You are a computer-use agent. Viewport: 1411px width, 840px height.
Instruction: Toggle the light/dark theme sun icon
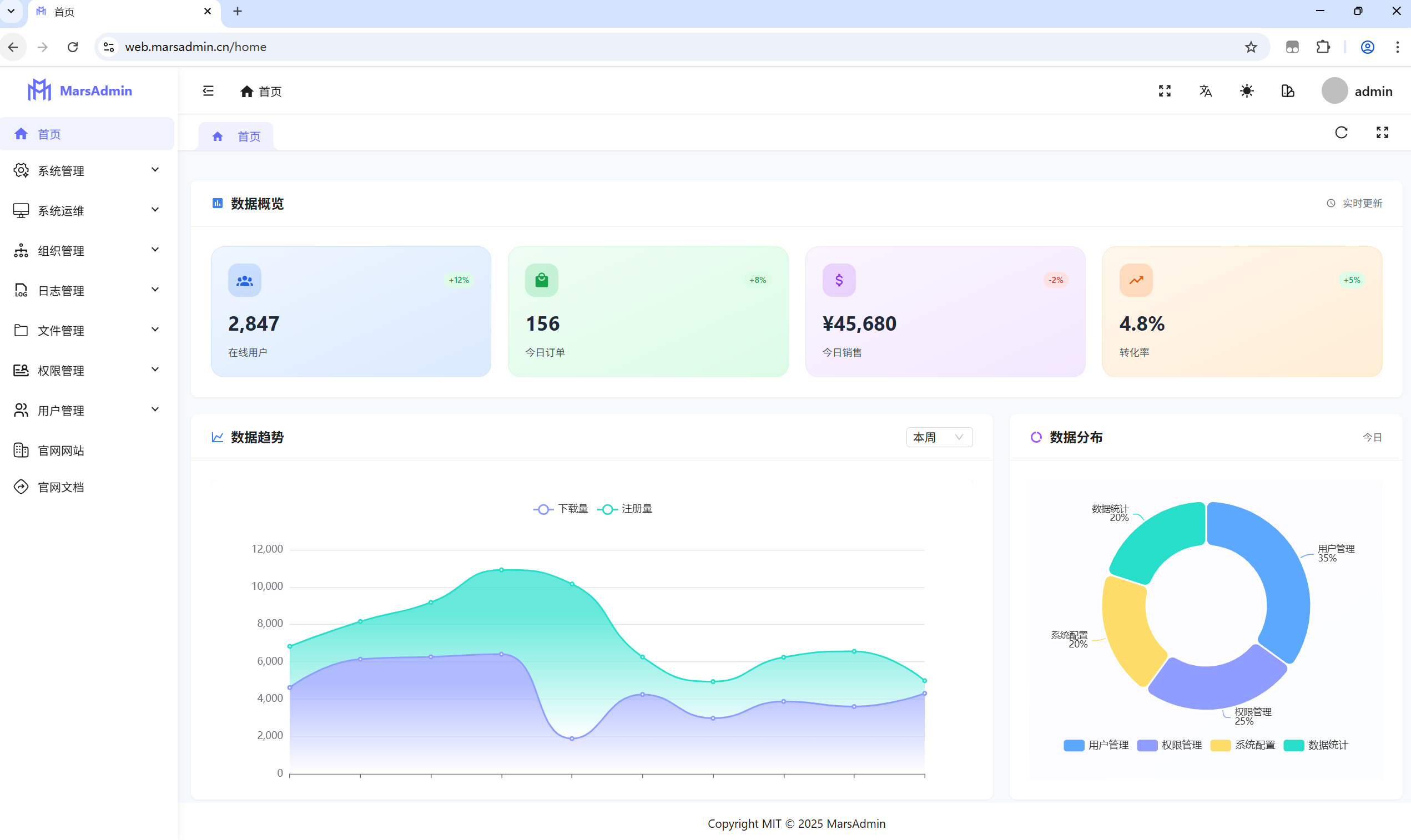tap(1246, 91)
